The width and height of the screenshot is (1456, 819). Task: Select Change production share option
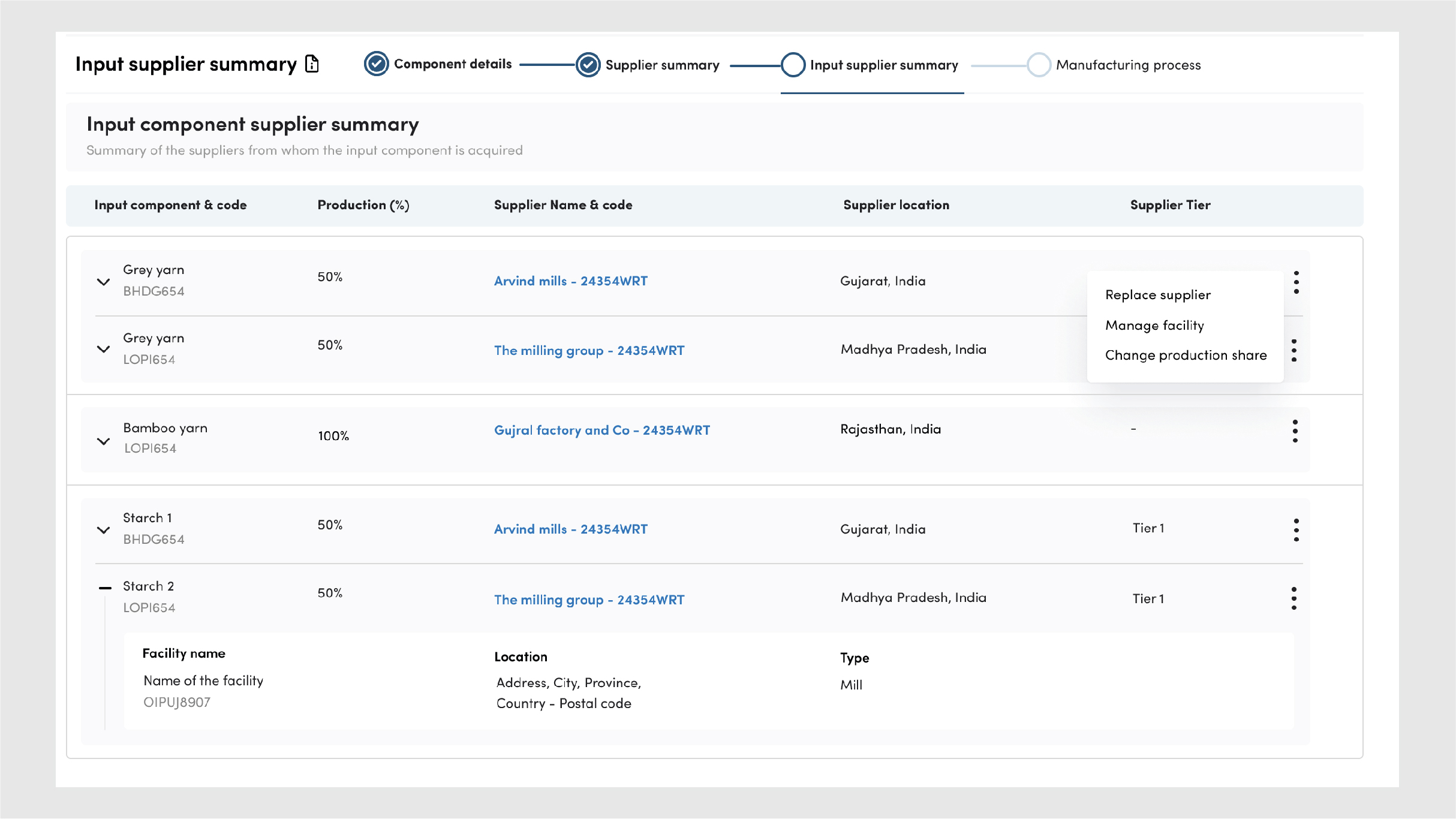(1186, 356)
